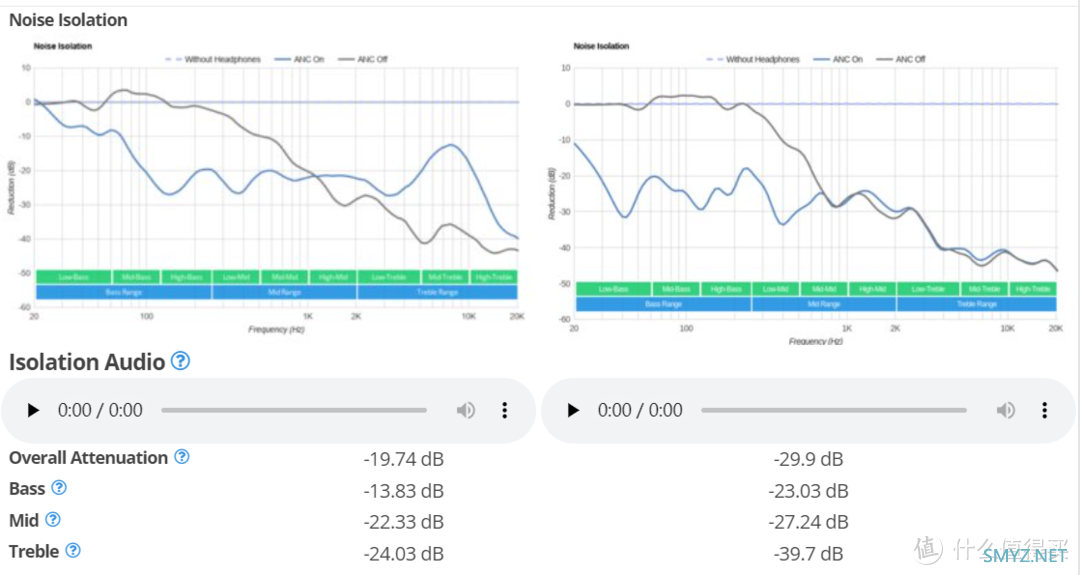
Task: Open help icon next to Overall Attenuation
Action: click(x=182, y=457)
